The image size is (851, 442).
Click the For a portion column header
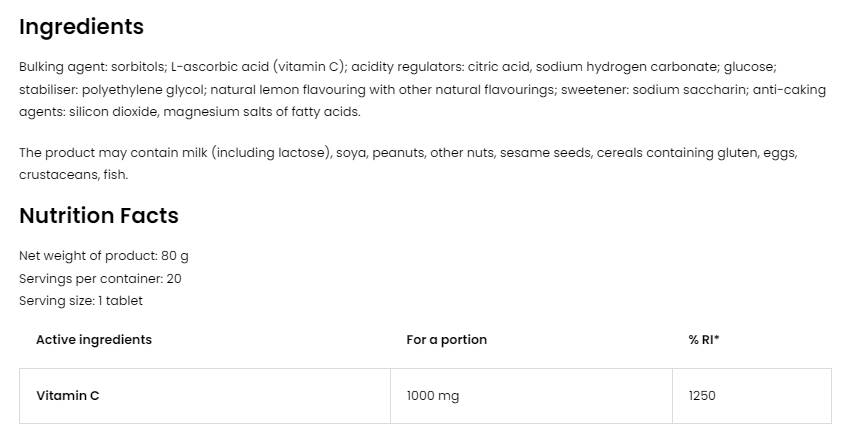[446, 340]
